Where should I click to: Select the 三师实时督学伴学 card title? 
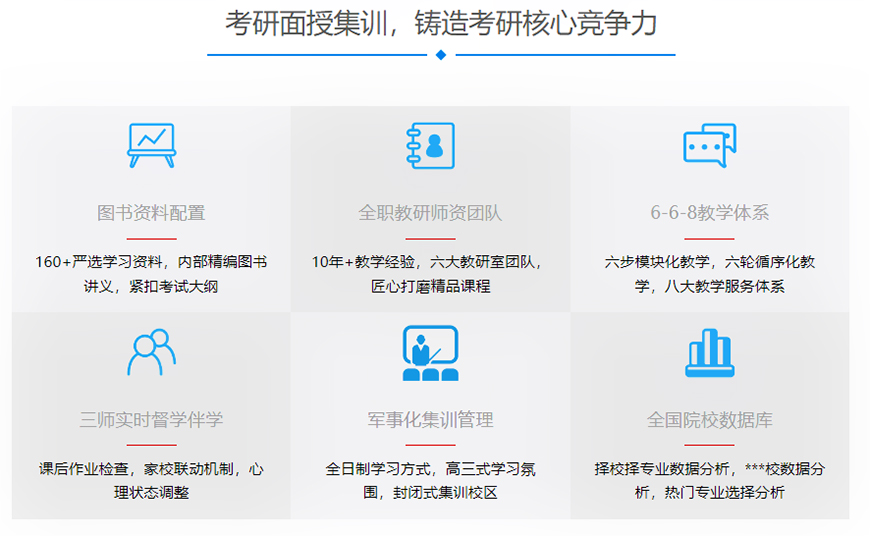coord(151,420)
